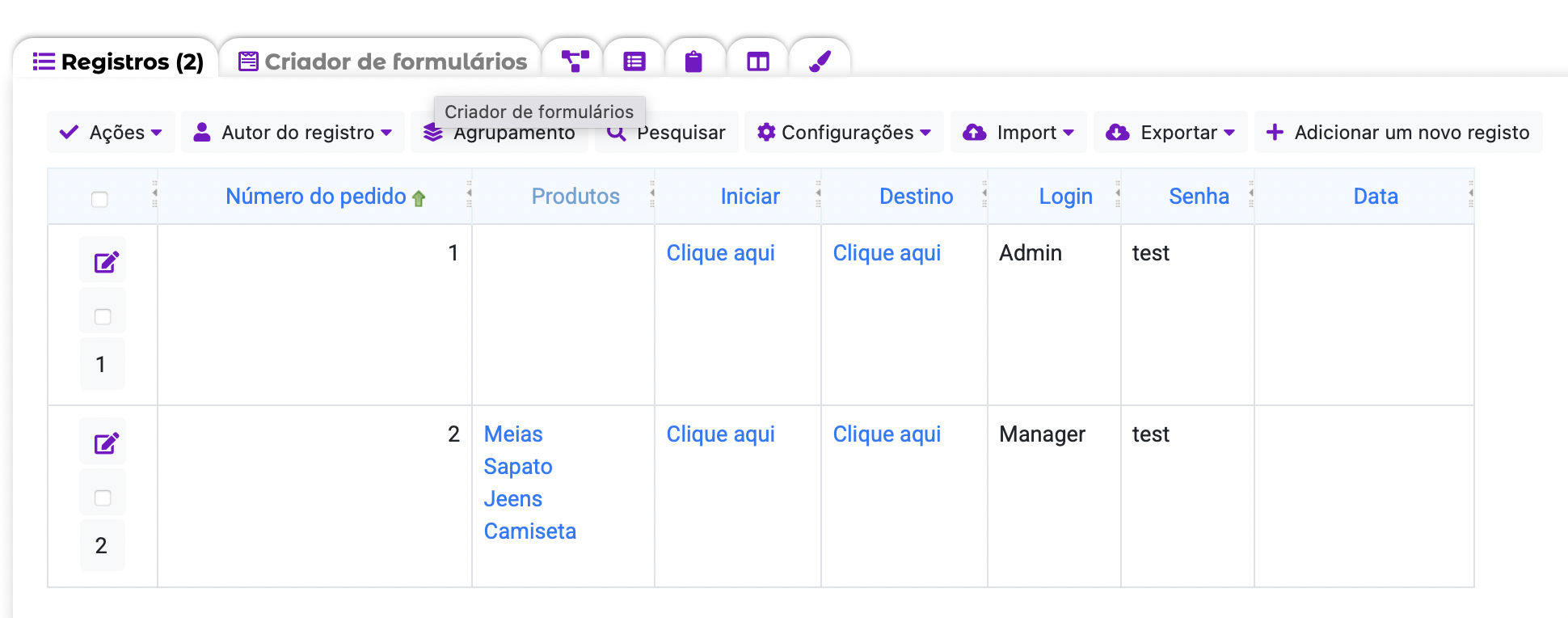The image size is (1568, 618).
Task: Click the Produtos column header
Action: point(575,197)
